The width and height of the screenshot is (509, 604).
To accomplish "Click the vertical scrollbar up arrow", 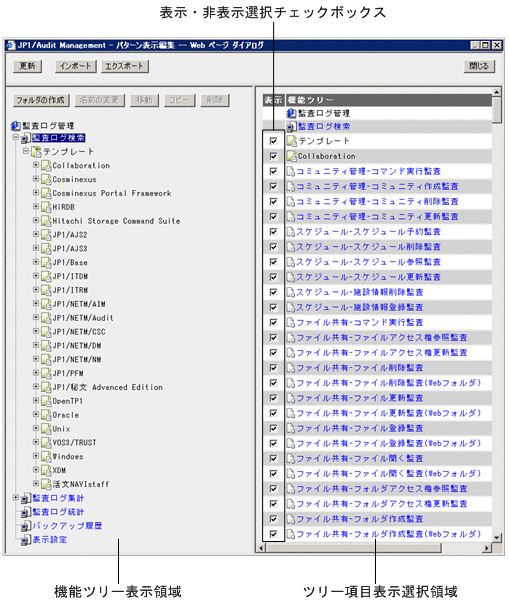I will point(496,92).
